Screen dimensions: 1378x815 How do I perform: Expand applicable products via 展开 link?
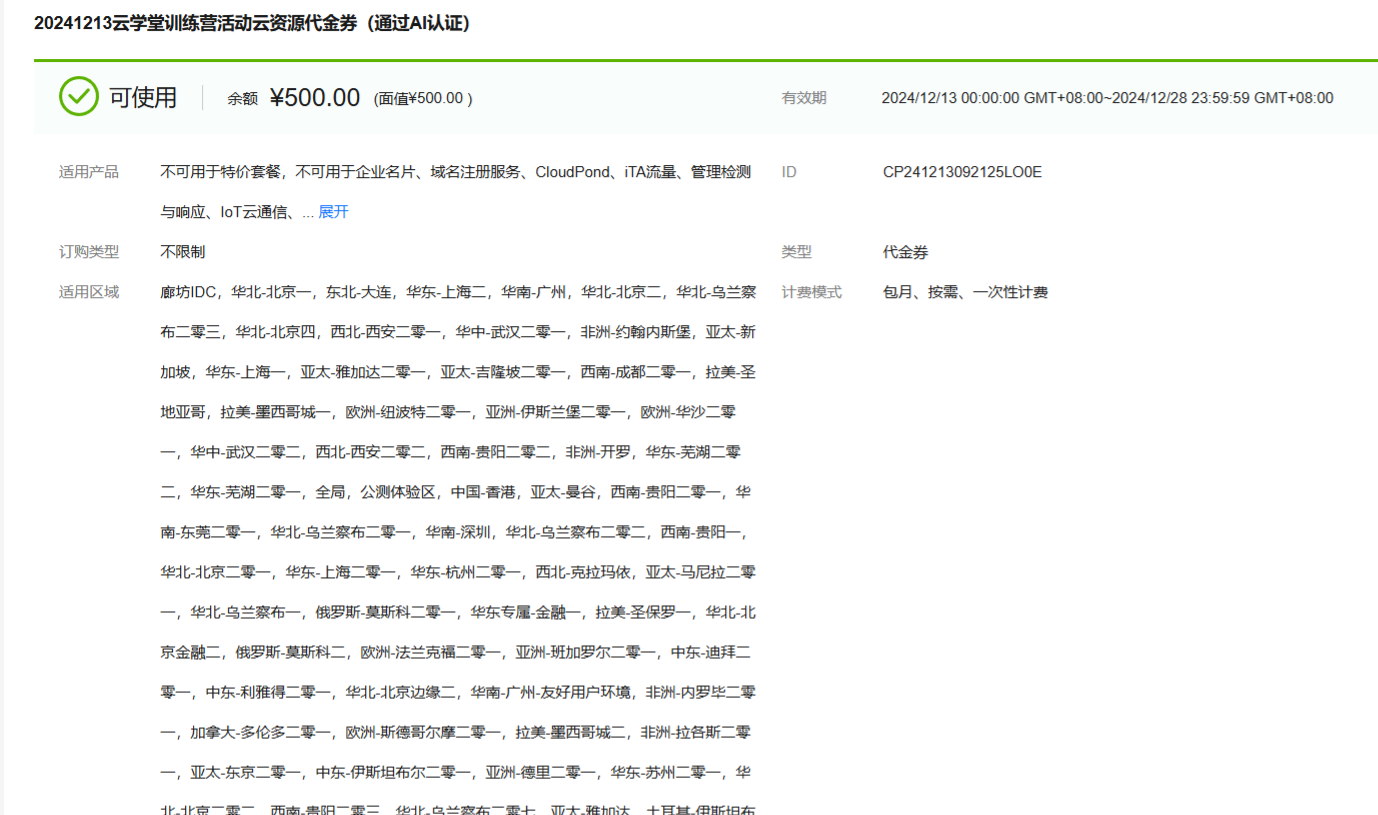[333, 212]
